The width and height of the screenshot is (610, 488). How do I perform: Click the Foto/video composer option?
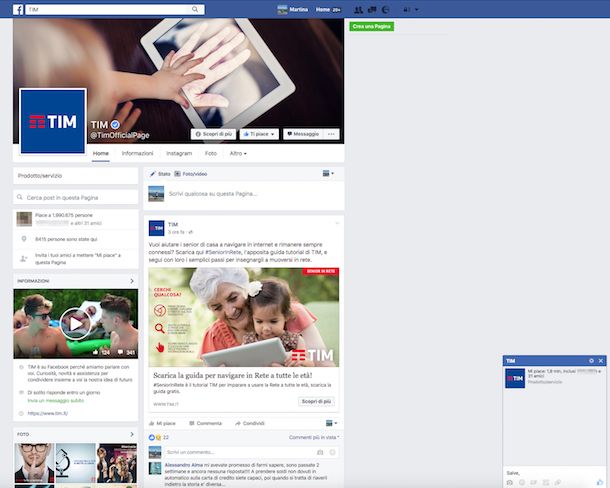point(191,174)
